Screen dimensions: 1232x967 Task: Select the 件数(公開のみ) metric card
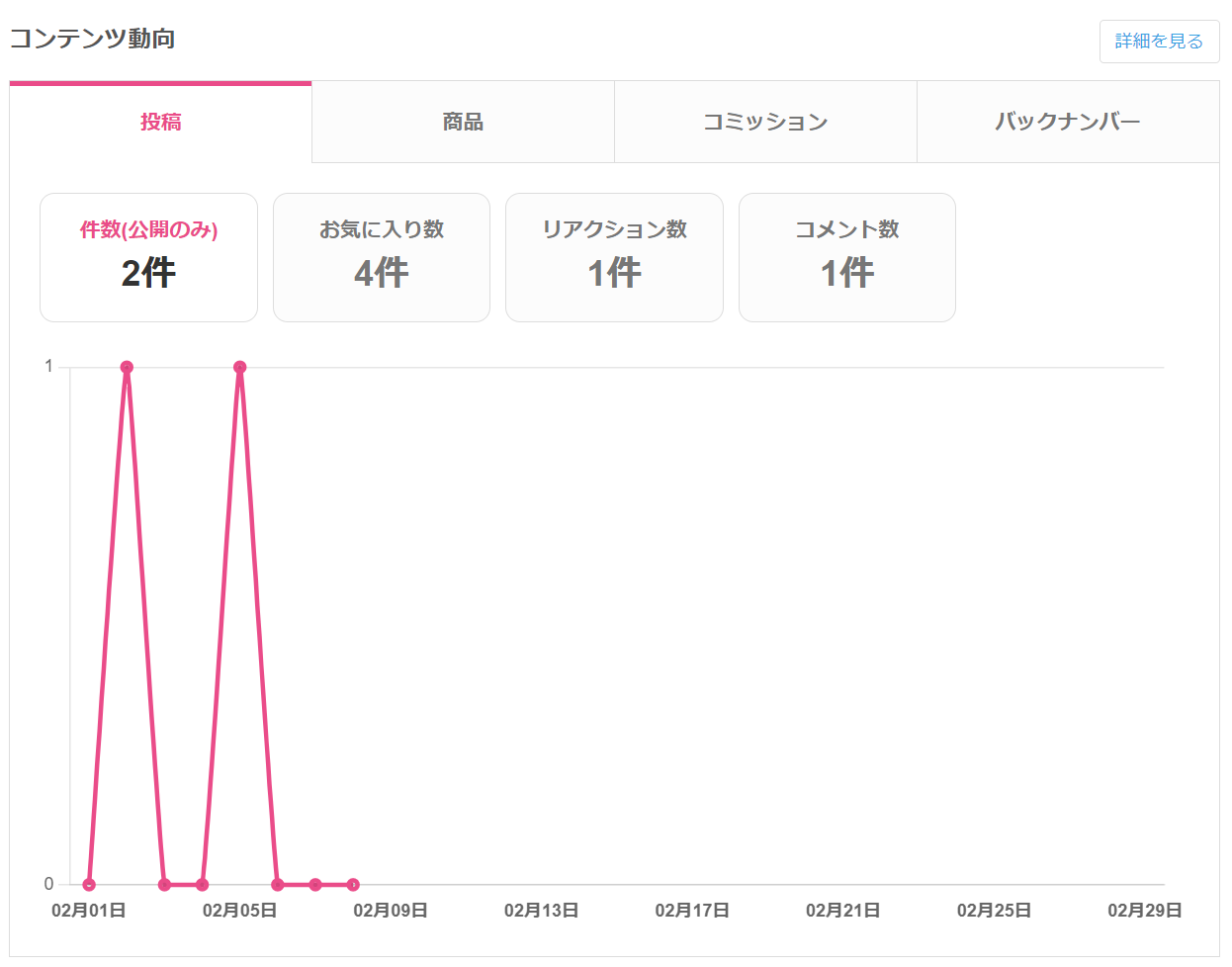tap(148, 257)
